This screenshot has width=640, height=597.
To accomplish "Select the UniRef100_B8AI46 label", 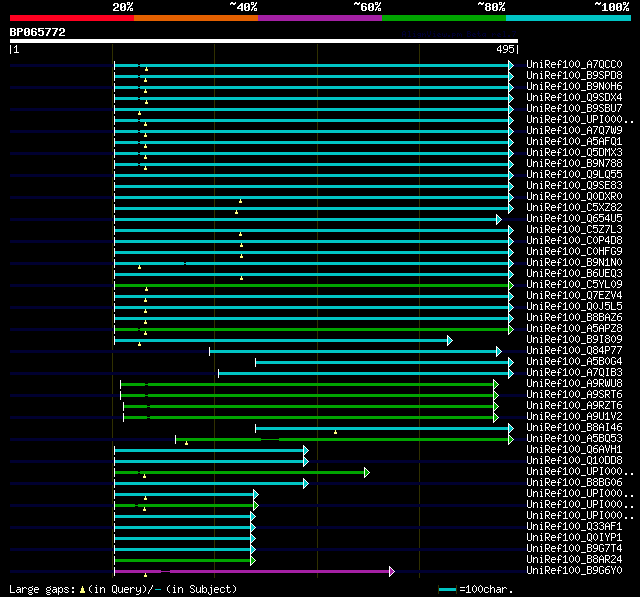I will pyautogui.click(x=574, y=428).
